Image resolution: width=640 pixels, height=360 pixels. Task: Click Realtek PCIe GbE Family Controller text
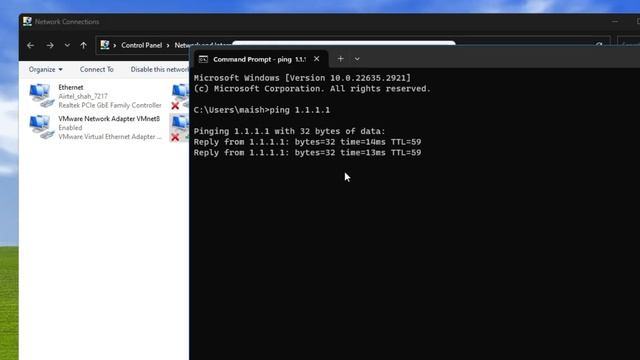pos(110,105)
